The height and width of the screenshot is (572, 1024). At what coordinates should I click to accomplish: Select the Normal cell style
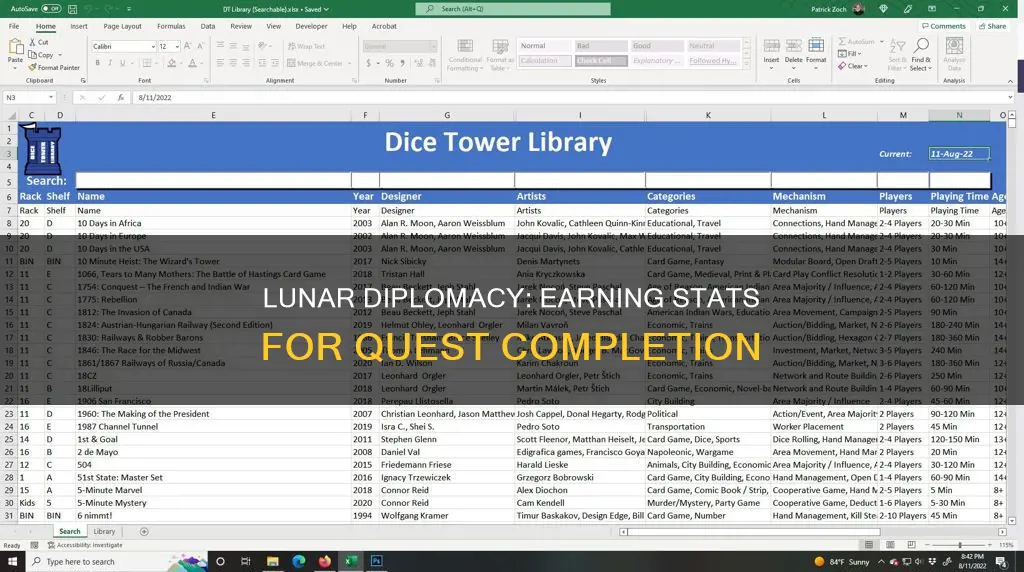pos(545,46)
